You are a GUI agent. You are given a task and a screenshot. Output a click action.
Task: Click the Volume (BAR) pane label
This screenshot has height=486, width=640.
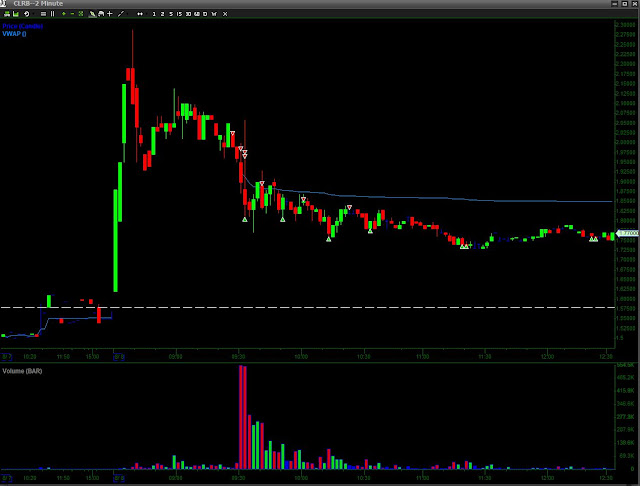click(22, 371)
